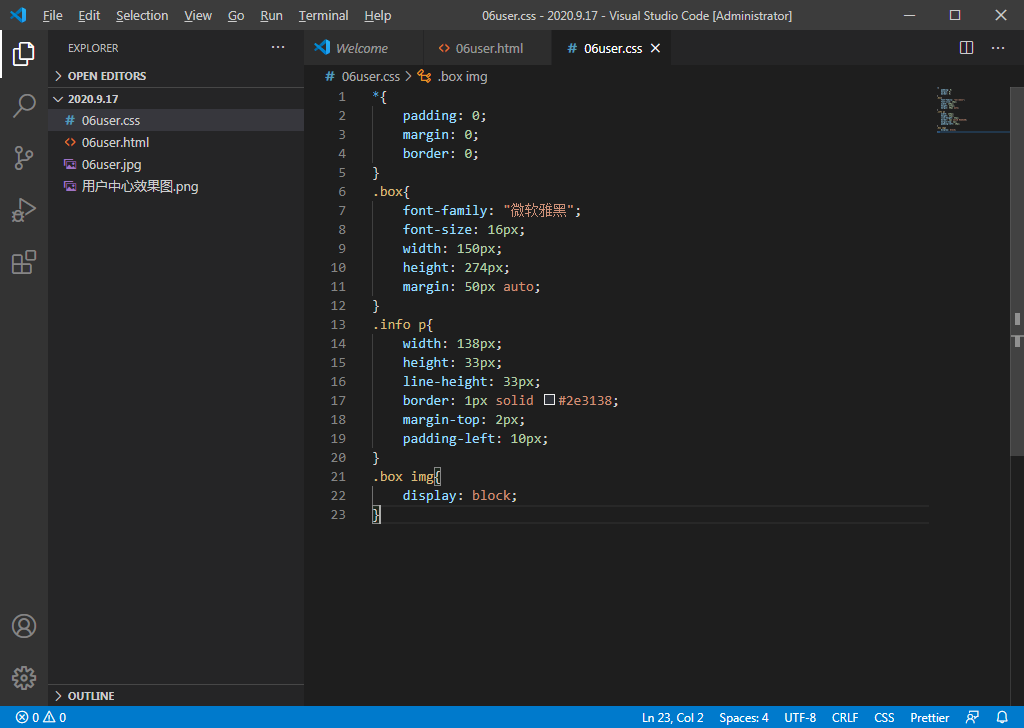This screenshot has height=728, width=1024.
Task: Open the File menu
Action: pos(52,15)
